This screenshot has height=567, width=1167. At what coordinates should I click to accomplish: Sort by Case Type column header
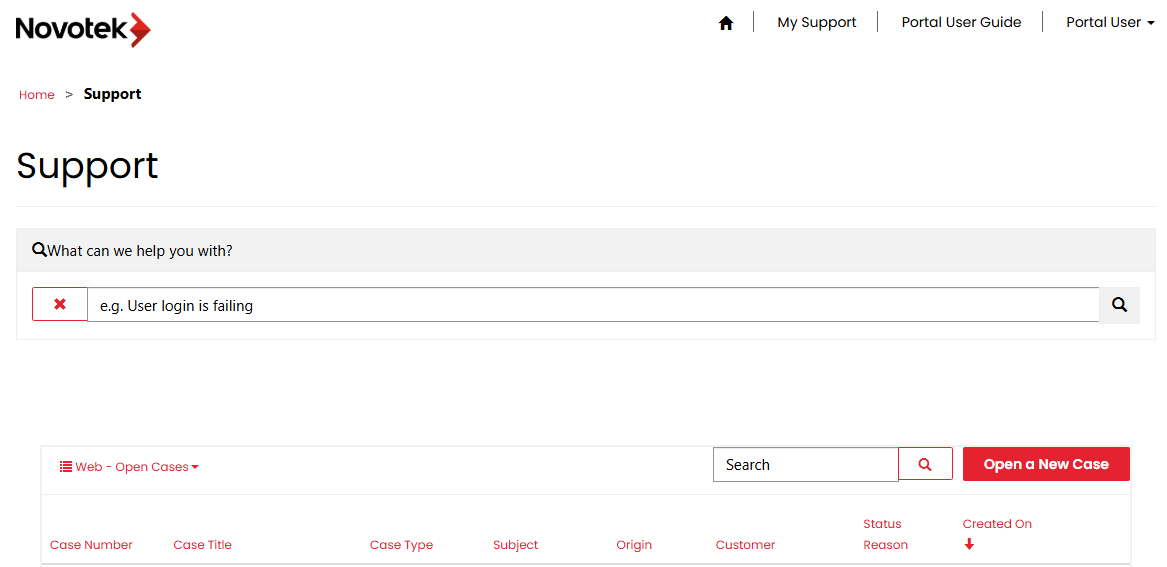401,545
